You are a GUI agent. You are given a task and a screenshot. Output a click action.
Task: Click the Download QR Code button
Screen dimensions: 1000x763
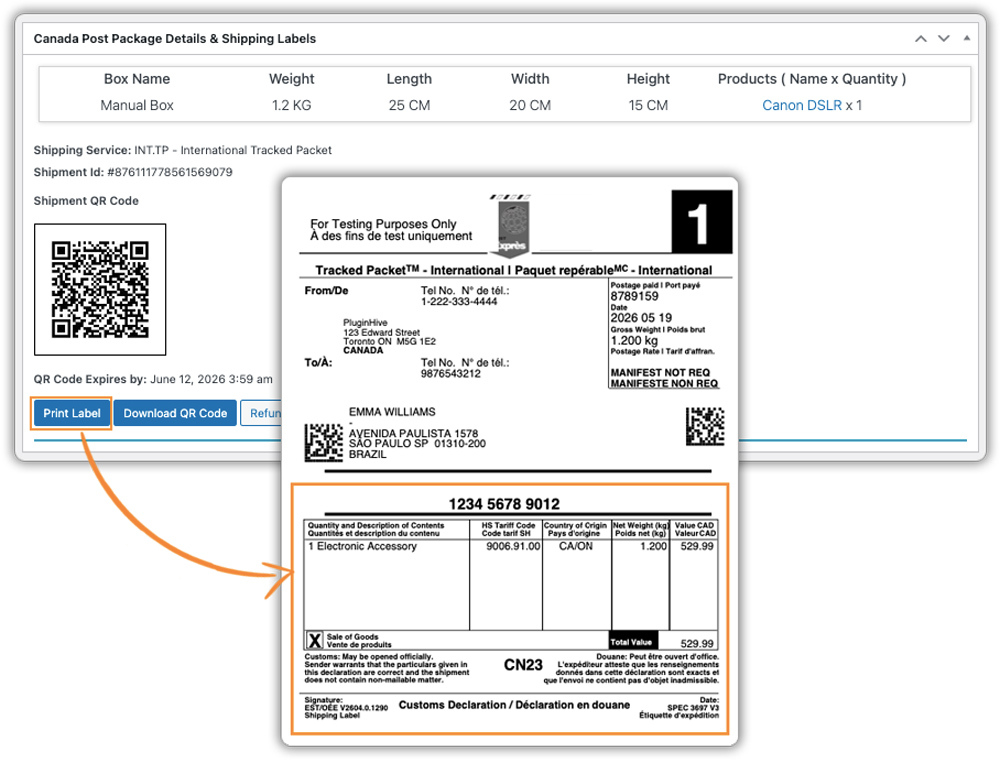pos(175,413)
